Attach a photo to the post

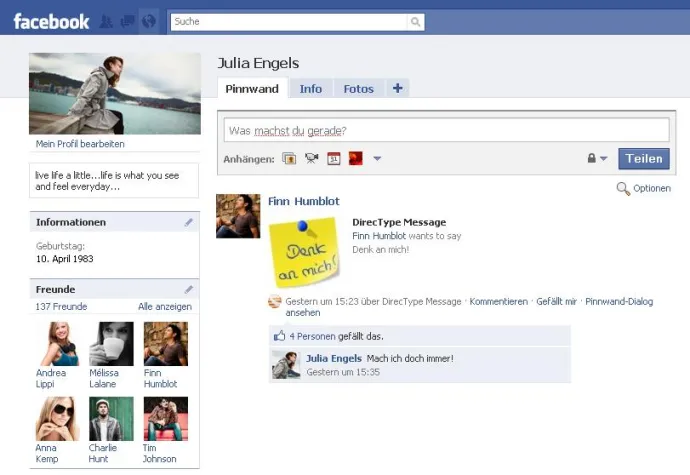tap(289, 158)
